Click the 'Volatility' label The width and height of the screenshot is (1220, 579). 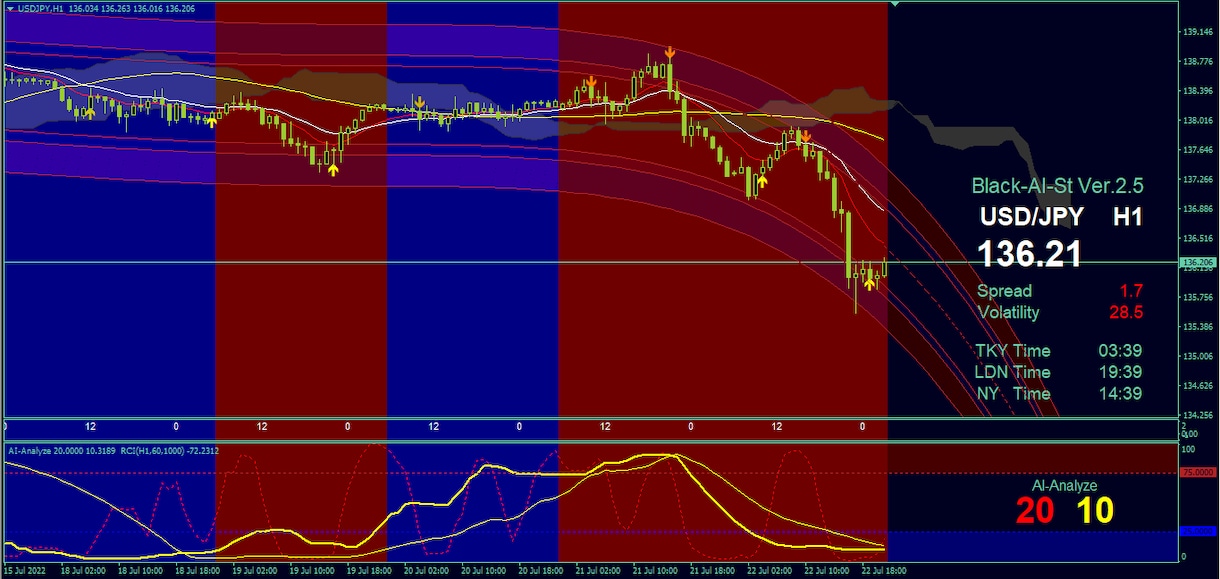coord(1009,312)
